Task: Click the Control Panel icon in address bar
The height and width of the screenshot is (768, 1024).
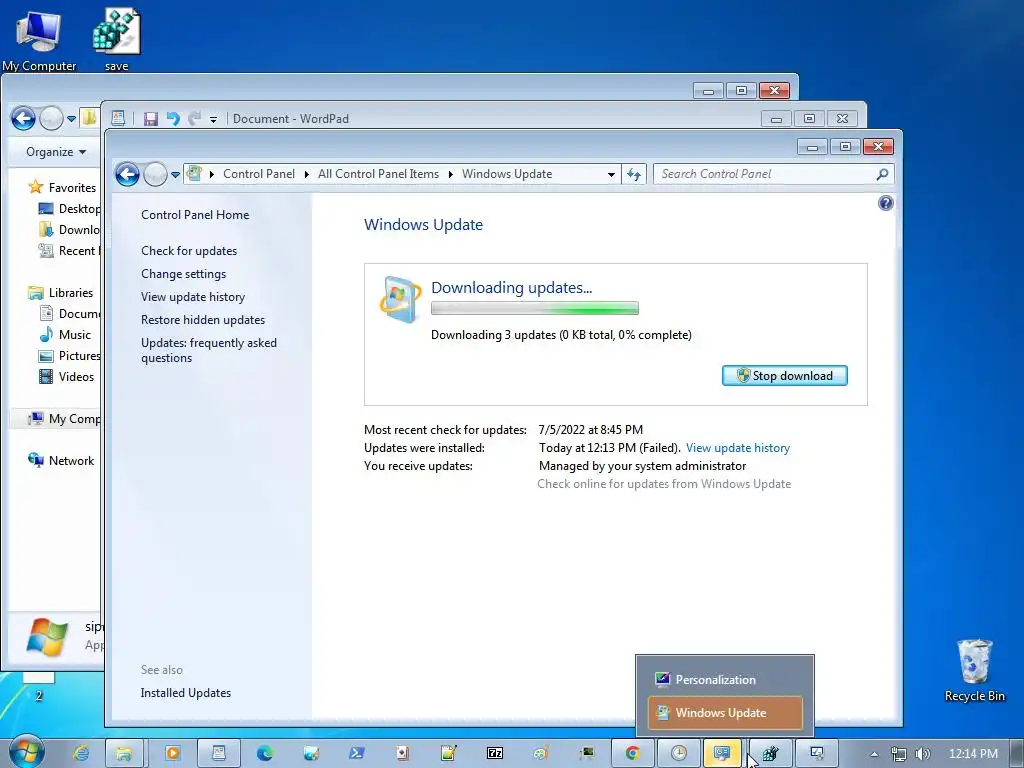Action: click(x=194, y=174)
